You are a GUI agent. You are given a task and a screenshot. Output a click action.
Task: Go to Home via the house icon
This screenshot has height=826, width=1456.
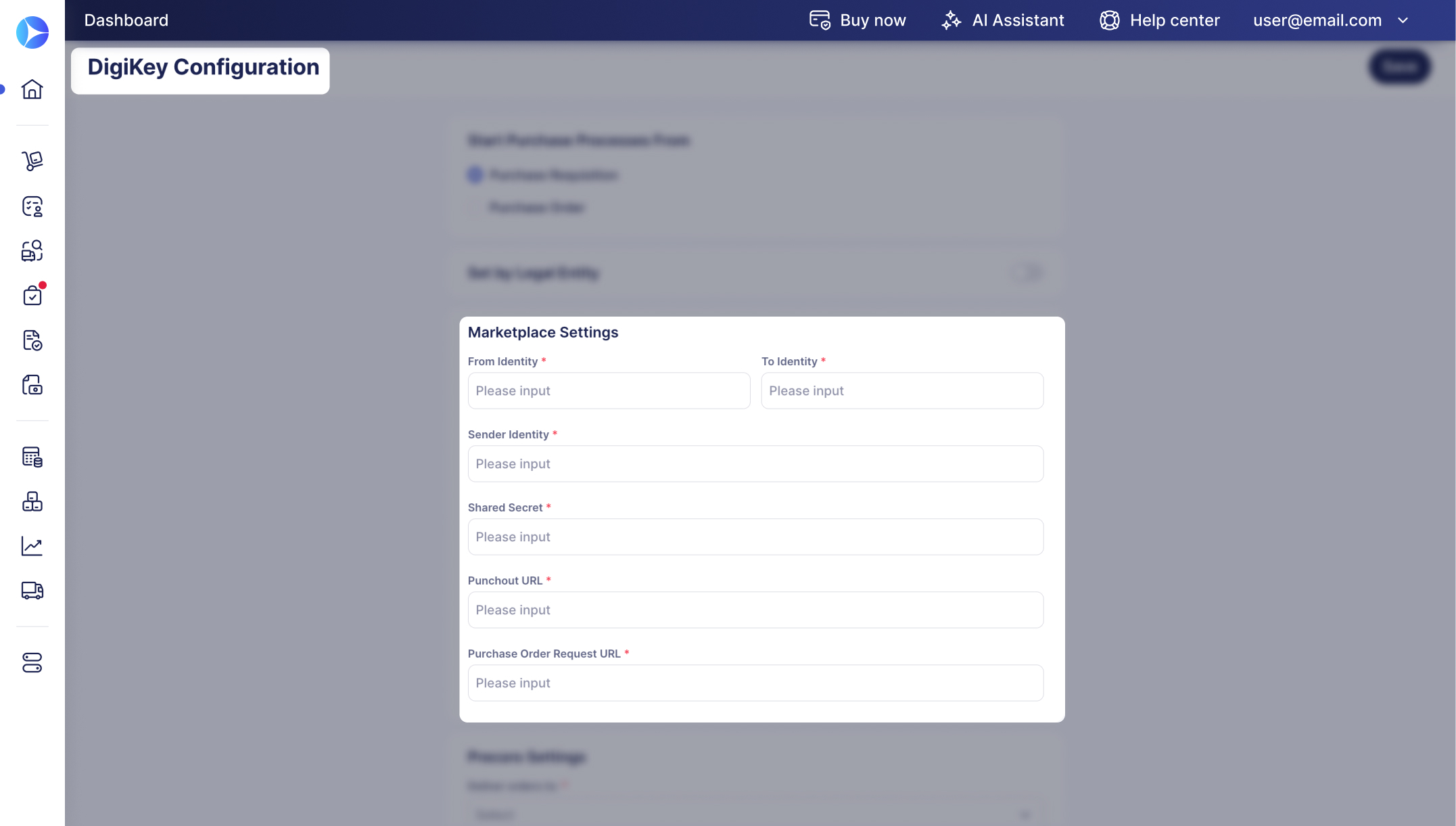32,89
